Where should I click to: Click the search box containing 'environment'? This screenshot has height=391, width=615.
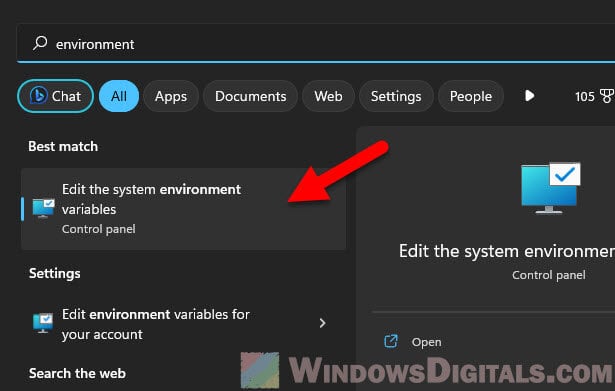[x=316, y=43]
